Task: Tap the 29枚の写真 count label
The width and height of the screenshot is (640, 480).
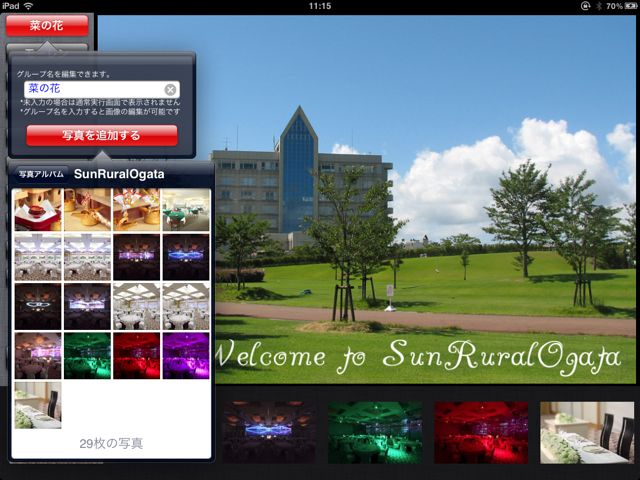Action: [x=111, y=444]
